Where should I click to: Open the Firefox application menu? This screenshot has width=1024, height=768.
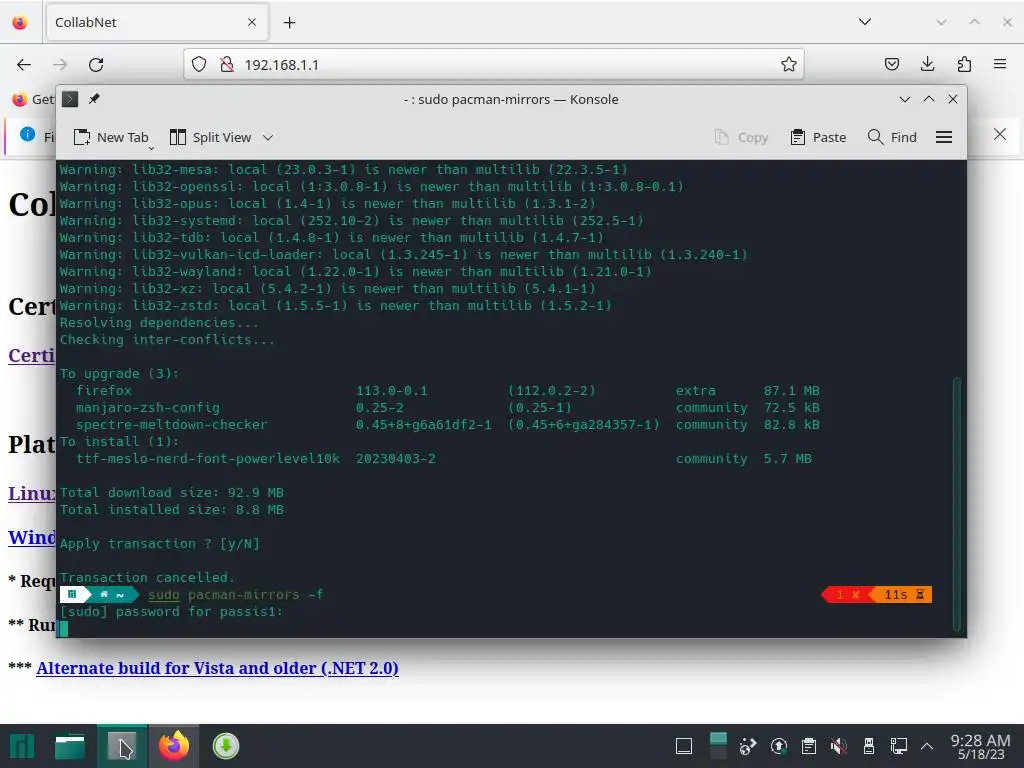1000,64
